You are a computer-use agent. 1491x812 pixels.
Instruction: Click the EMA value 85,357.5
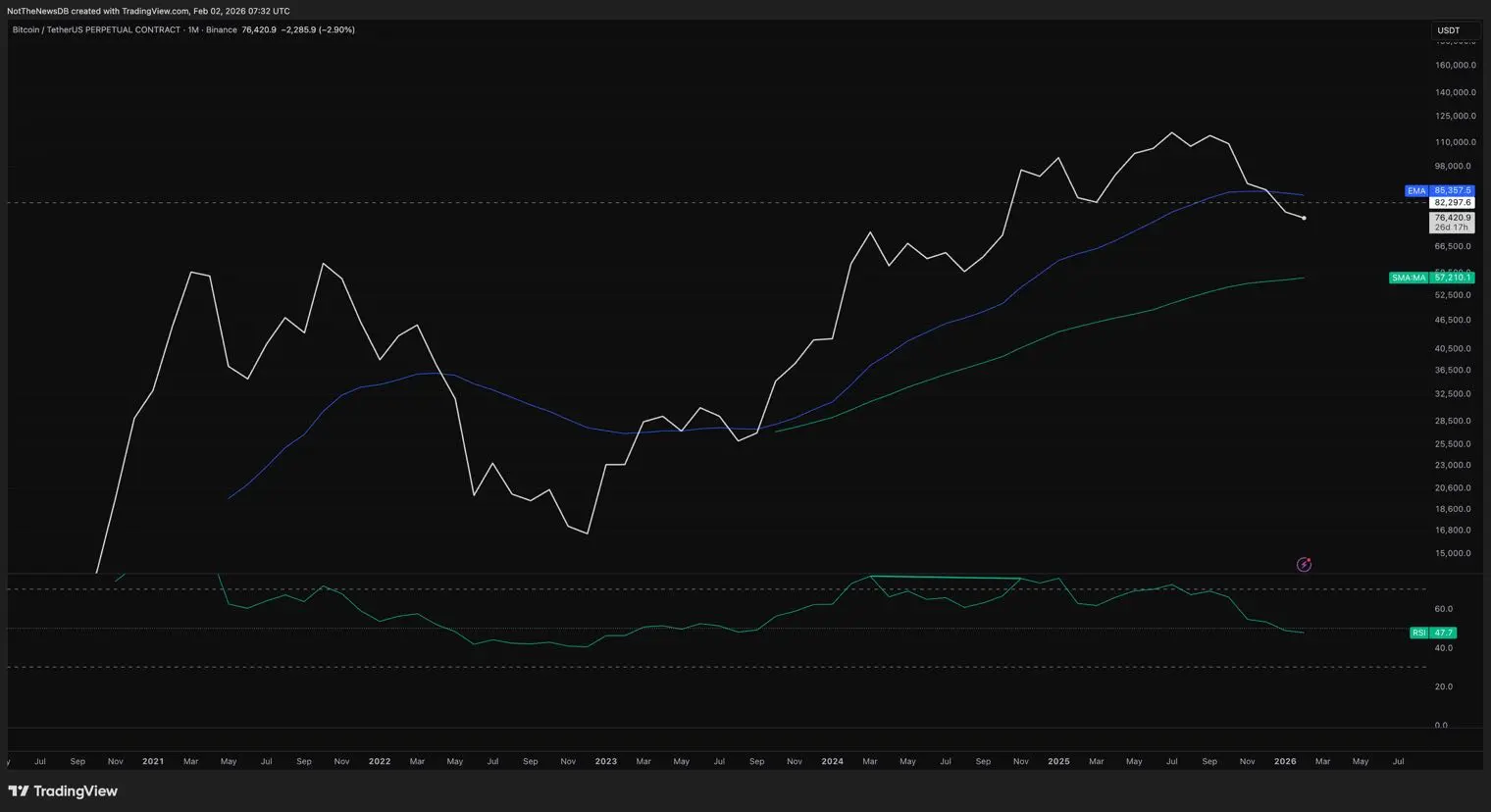click(x=1453, y=191)
